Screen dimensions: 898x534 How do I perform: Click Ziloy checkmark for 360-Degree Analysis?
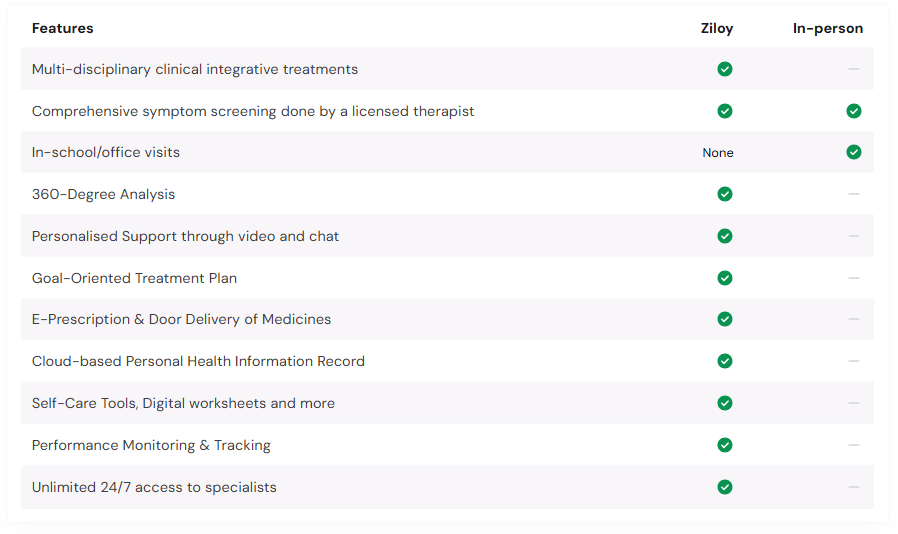click(725, 194)
